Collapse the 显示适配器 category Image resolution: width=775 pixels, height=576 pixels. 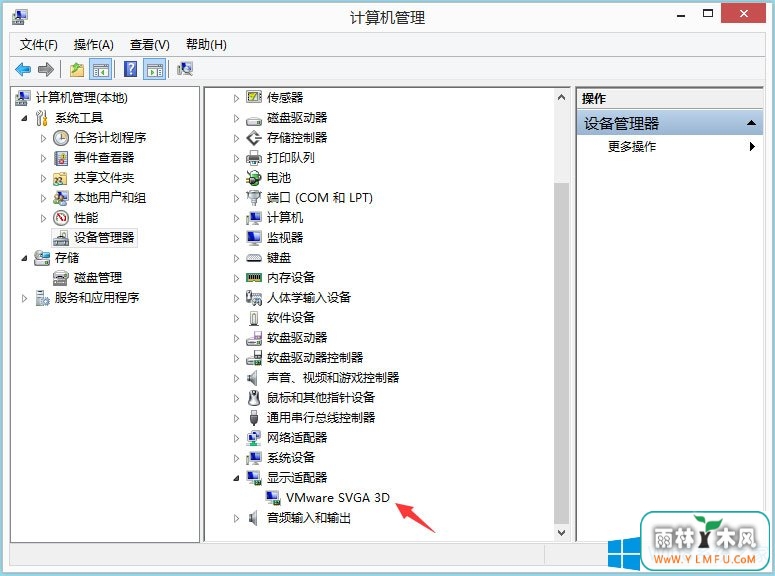(x=236, y=478)
